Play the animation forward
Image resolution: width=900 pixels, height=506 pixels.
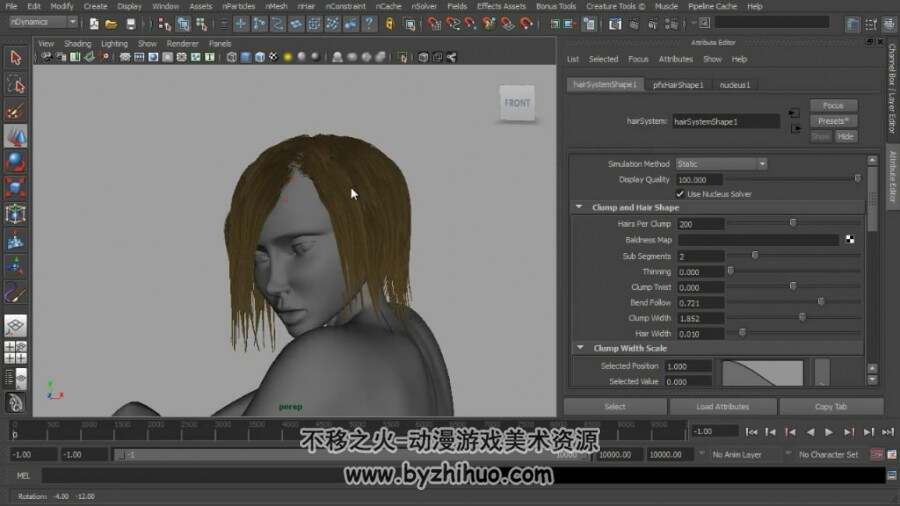coord(829,432)
